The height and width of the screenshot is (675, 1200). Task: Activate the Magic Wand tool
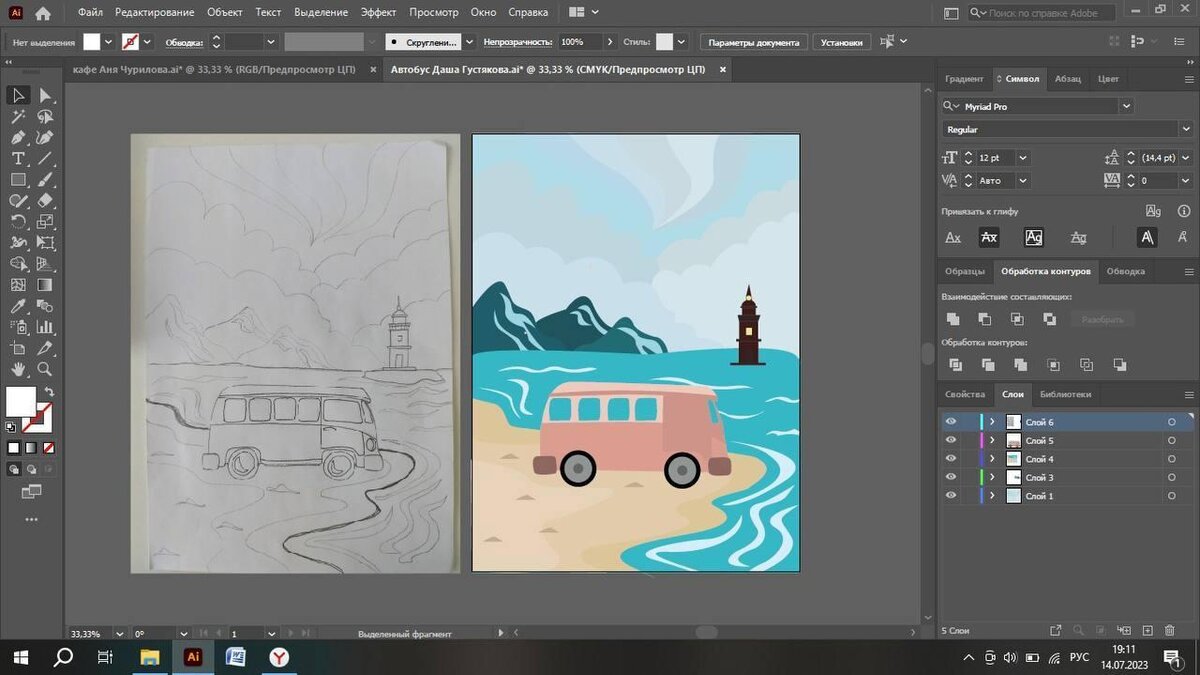(x=18, y=116)
